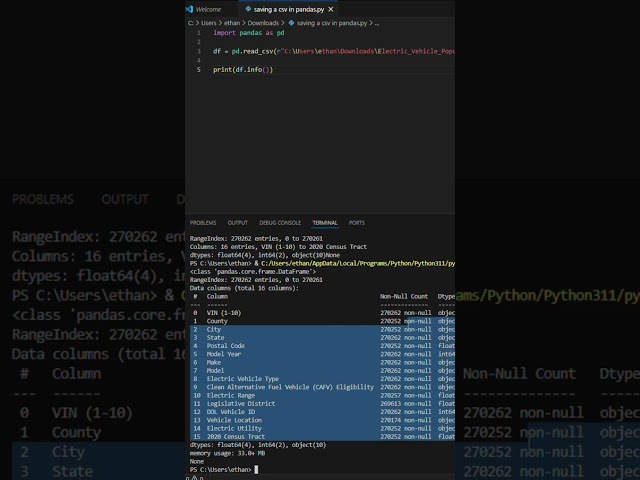Click the 'pd.read_csv' code on line 3

click(253, 51)
